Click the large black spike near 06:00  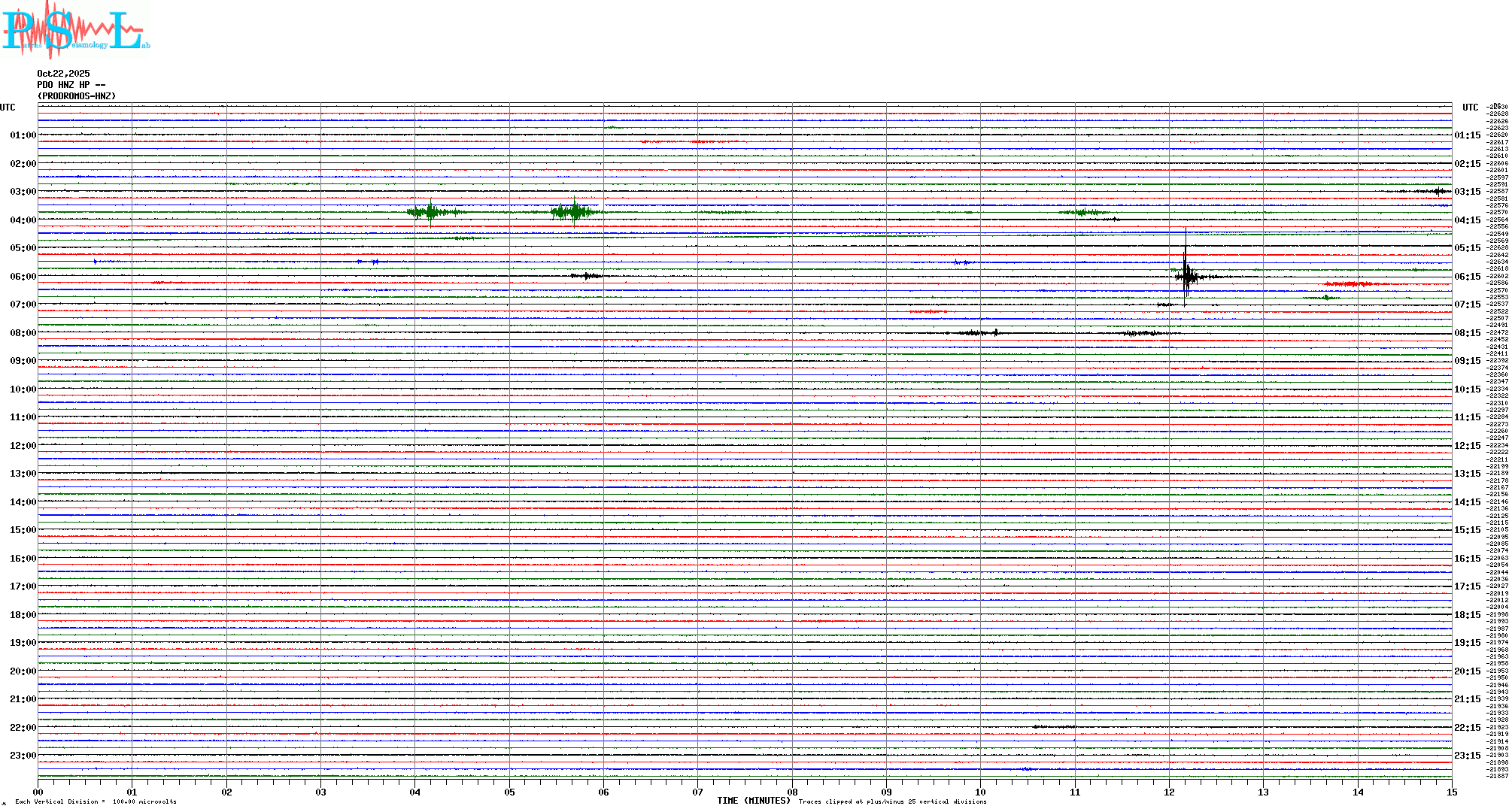(1186, 275)
